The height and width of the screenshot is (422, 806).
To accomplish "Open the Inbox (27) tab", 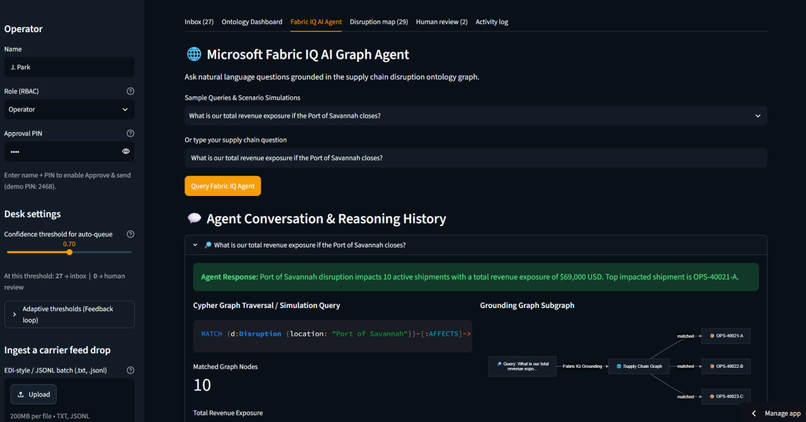I will (x=199, y=22).
